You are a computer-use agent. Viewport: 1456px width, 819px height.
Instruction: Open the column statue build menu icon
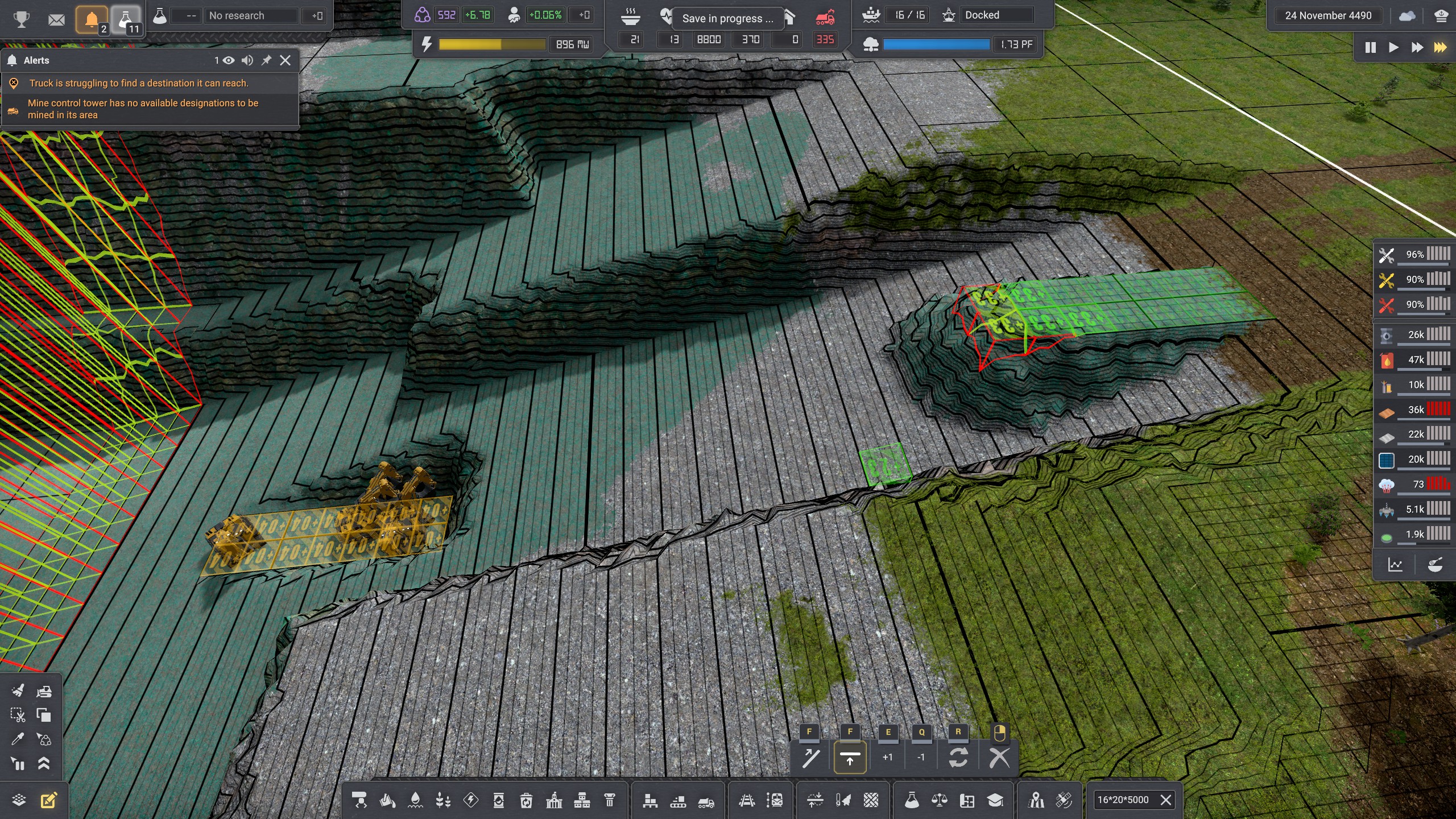[x=610, y=800]
